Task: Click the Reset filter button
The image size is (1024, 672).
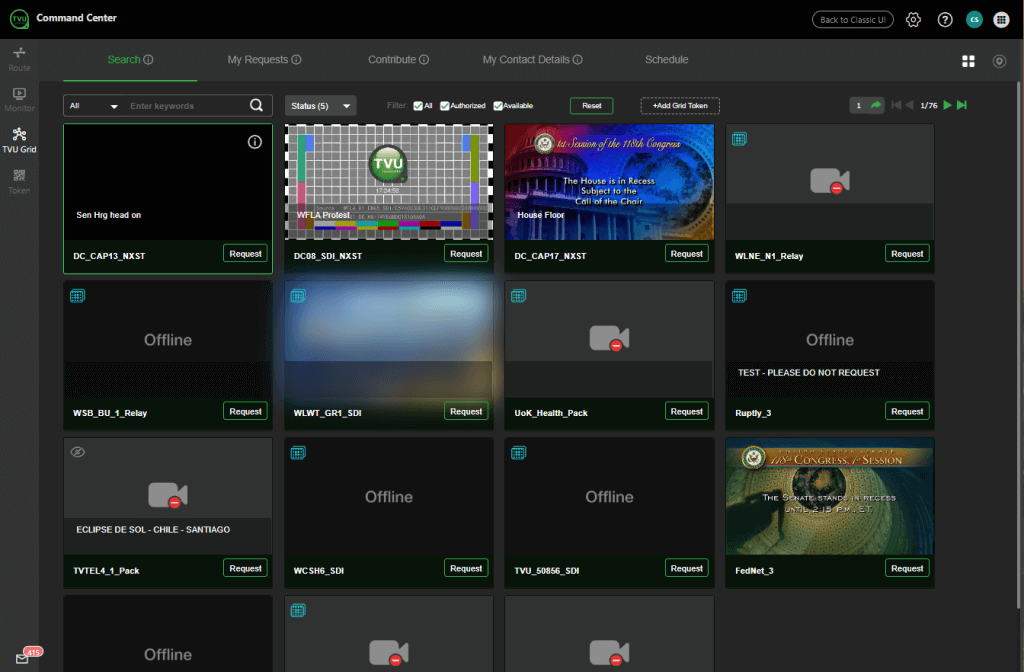Action: [x=591, y=106]
